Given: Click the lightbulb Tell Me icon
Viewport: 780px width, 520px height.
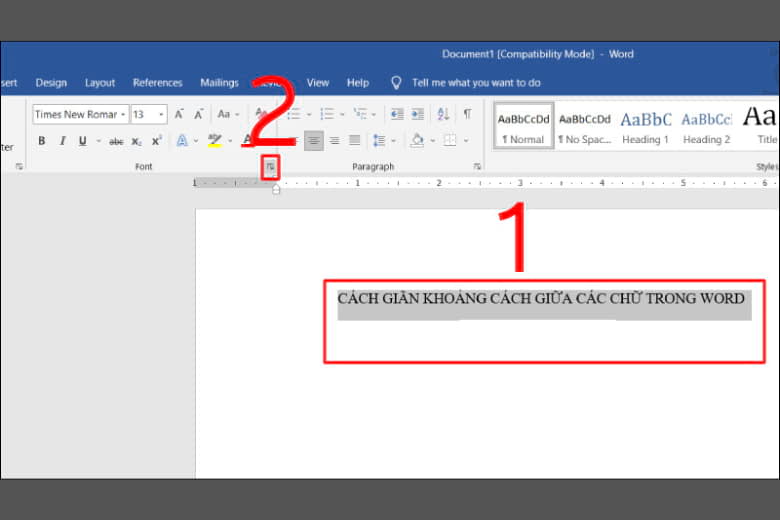Looking at the screenshot, I should (x=396, y=83).
